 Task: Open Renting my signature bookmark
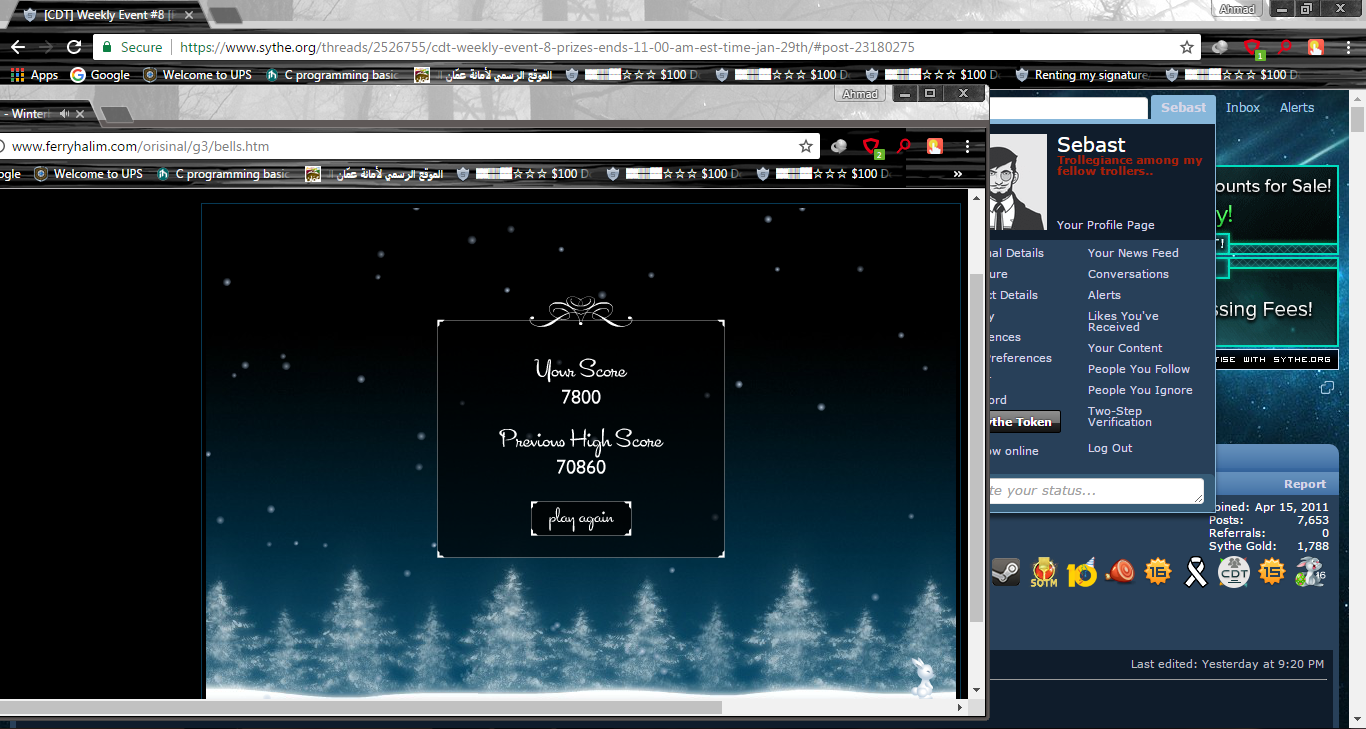coord(1081,75)
